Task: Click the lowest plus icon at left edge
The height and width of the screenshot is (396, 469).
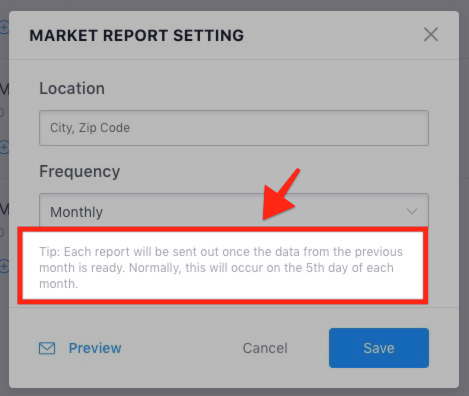Action: [4, 267]
